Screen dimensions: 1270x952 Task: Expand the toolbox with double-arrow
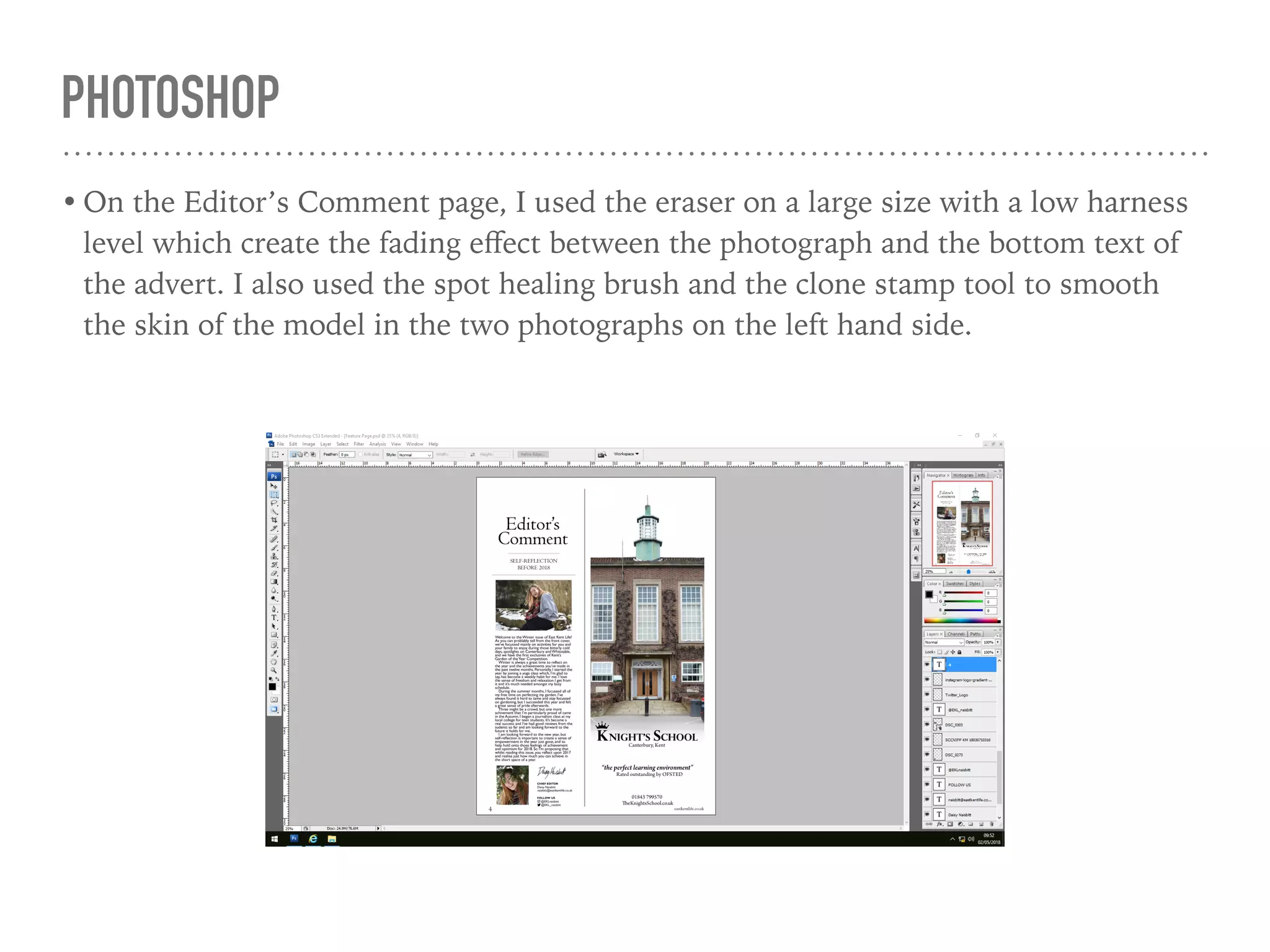(269, 464)
